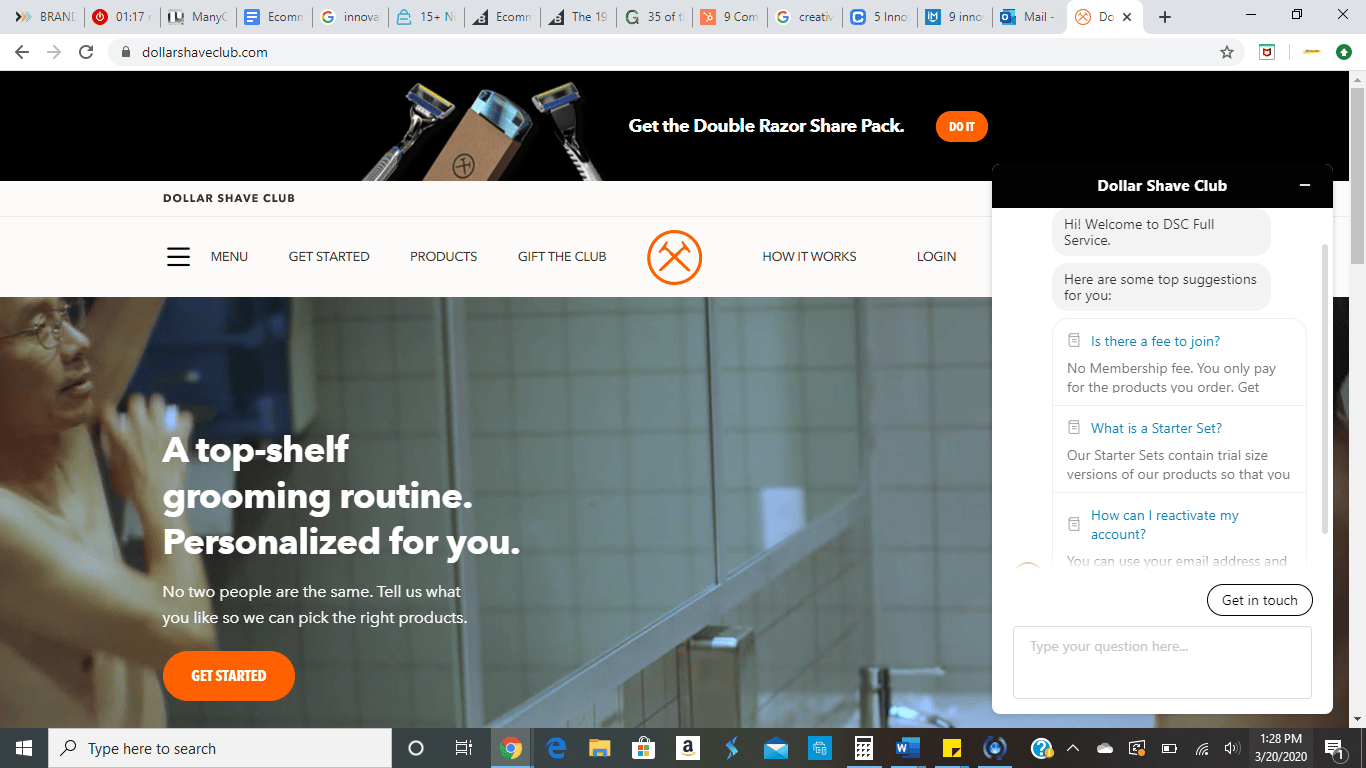The height and width of the screenshot is (768, 1366).
Task: Switch to the Mail browser tab
Action: 1030,17
